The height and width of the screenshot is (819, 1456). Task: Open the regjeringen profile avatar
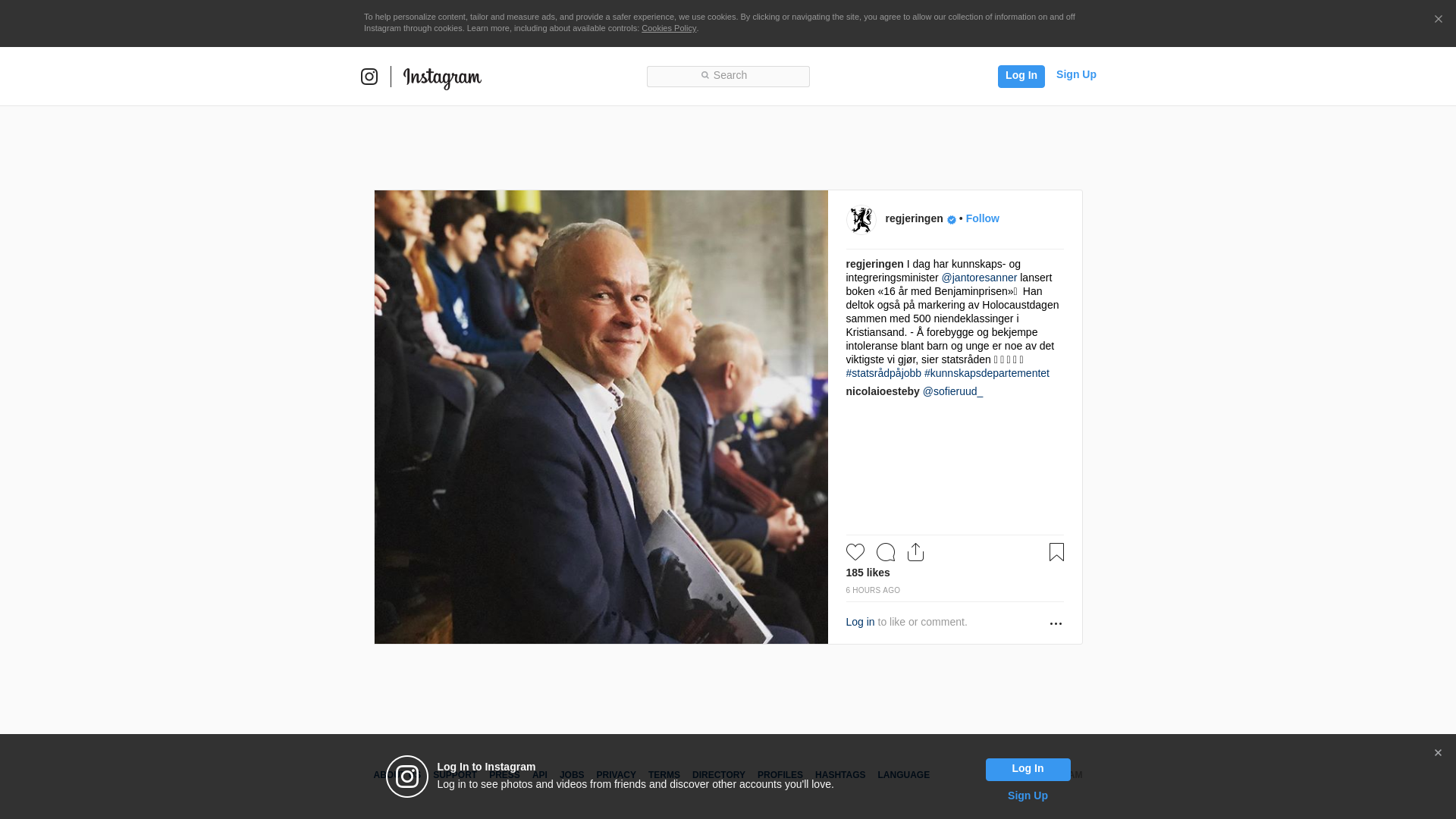tap(861, 220)
